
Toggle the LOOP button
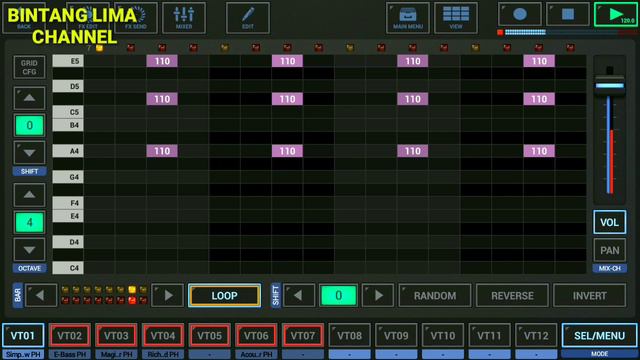pyautogui.click(x=224, y=296)
